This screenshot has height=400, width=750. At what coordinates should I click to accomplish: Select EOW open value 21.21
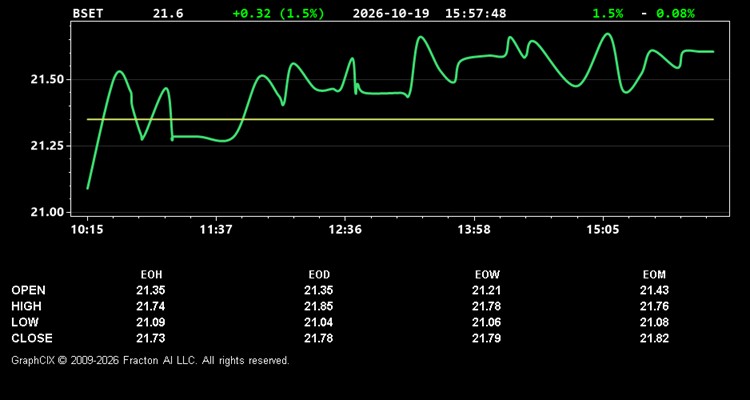486,290
